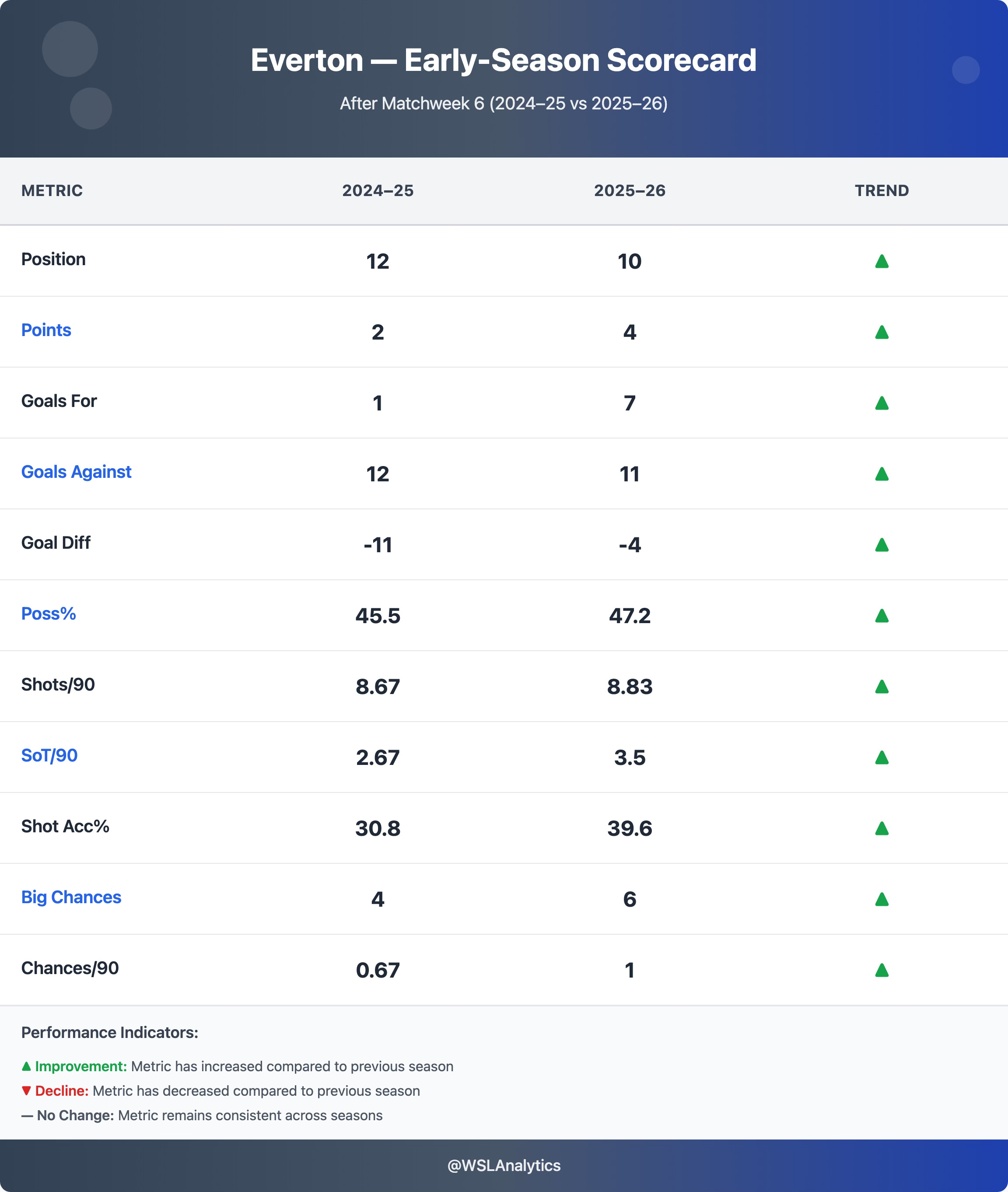This screenshot has height=1192, width=1008.
Task: Click the red Decline legend triangle
Action: [x=26, y=1091]
